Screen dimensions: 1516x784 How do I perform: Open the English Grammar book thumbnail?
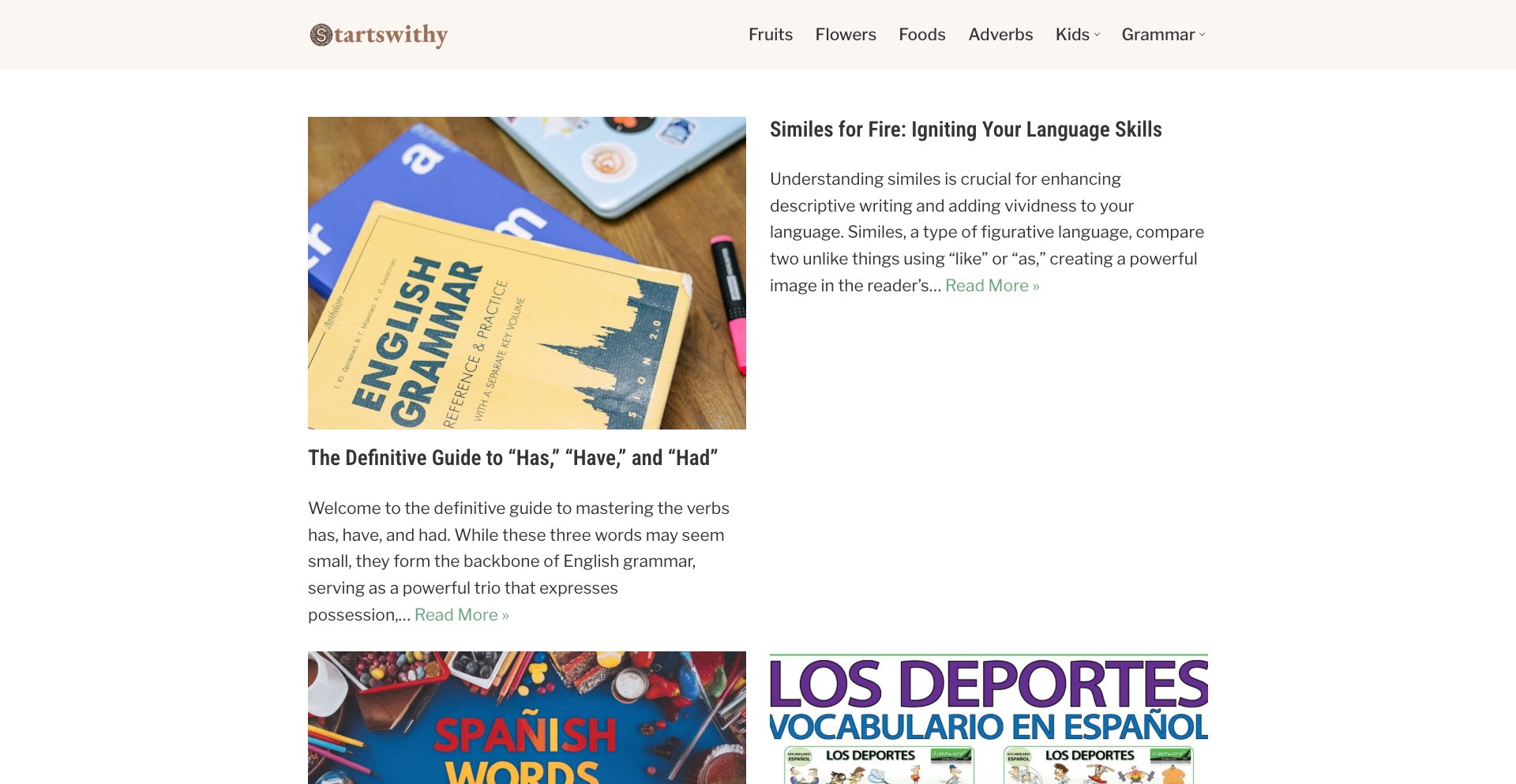tap(527, 273)
